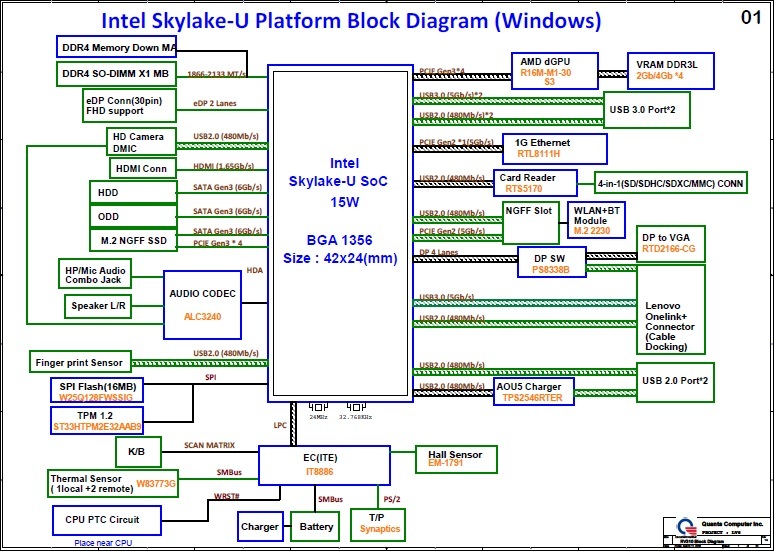
Task: Select the "Charger" block
Action: click(x=260, y=527)
